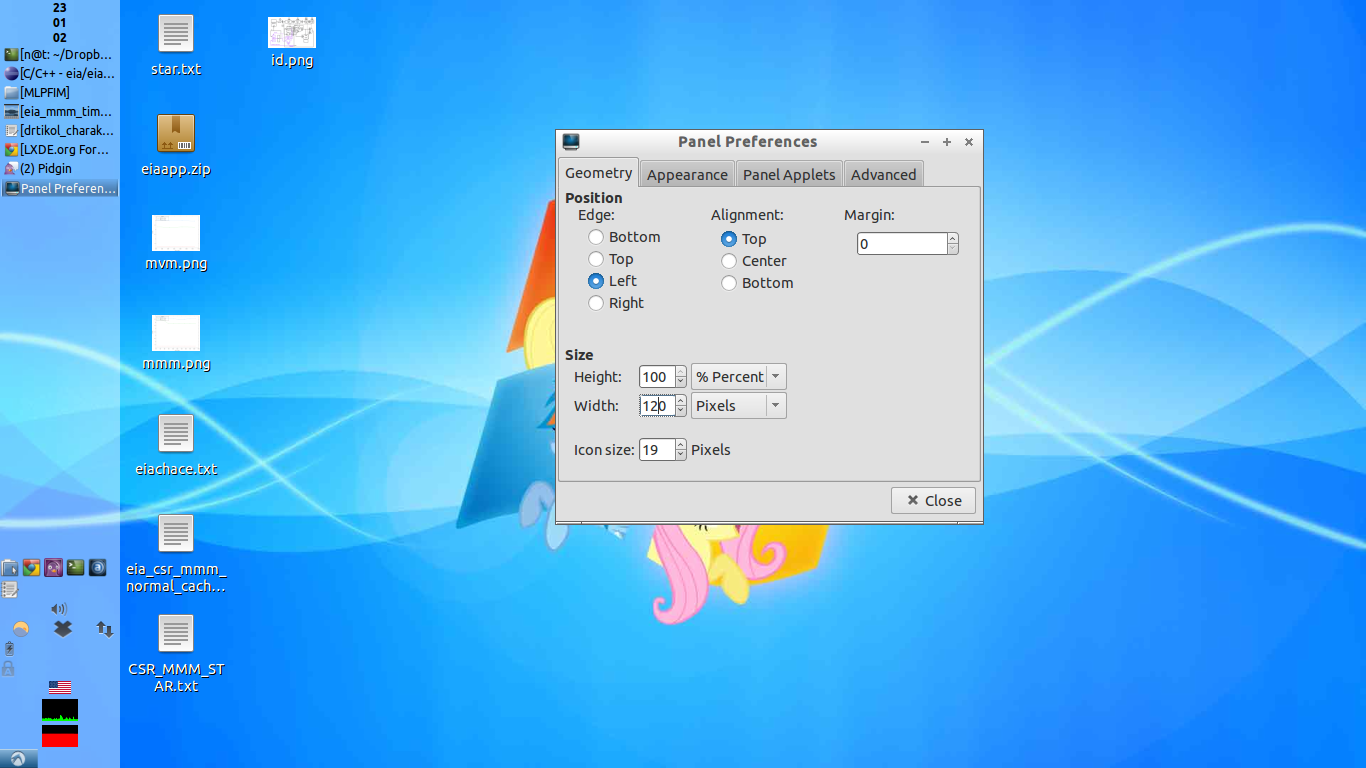
Task: Click the network up-down arrows tray icon
Action: point(104,629)
